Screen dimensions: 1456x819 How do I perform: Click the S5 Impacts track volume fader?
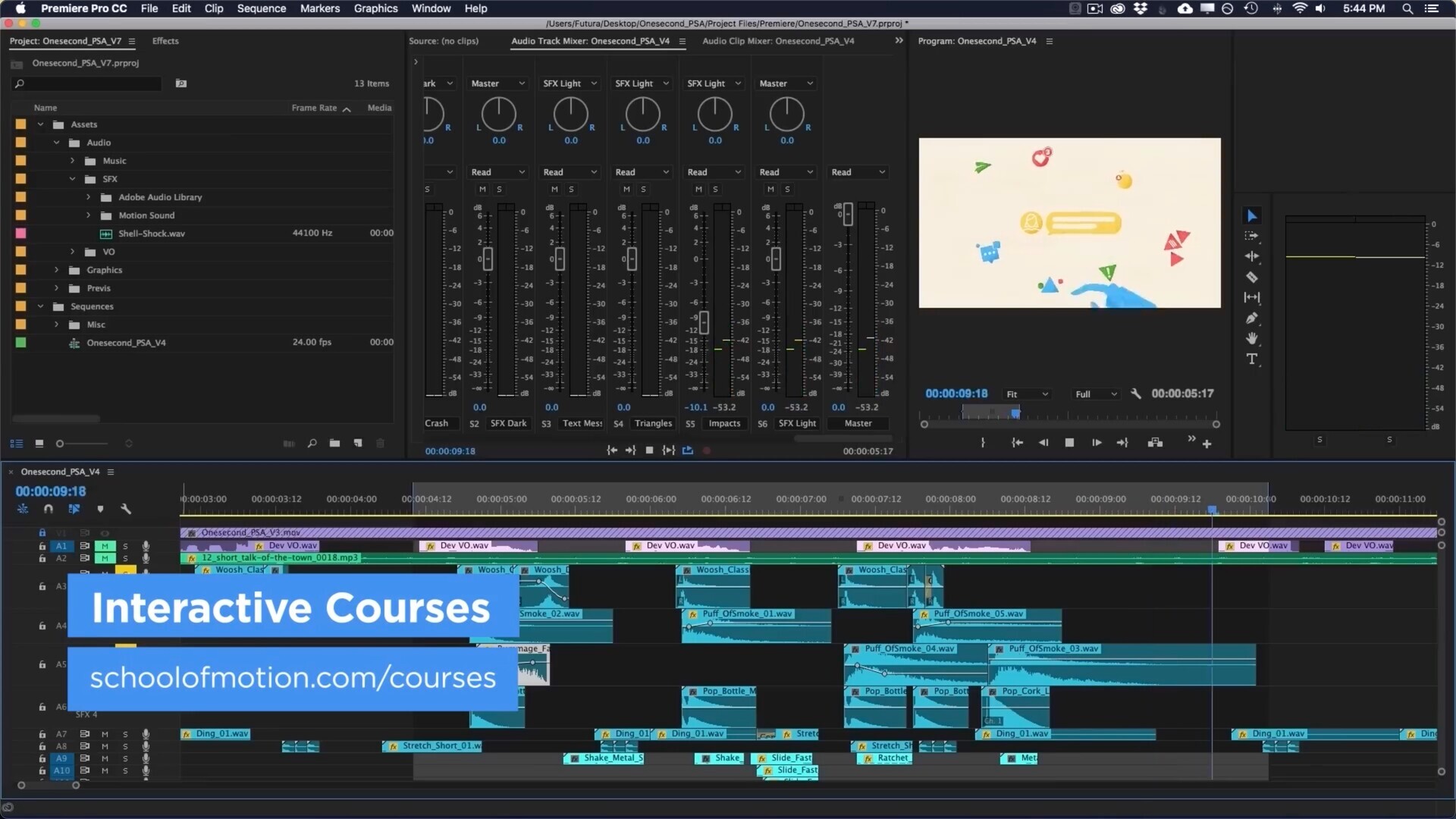click(x=704, y=322)
